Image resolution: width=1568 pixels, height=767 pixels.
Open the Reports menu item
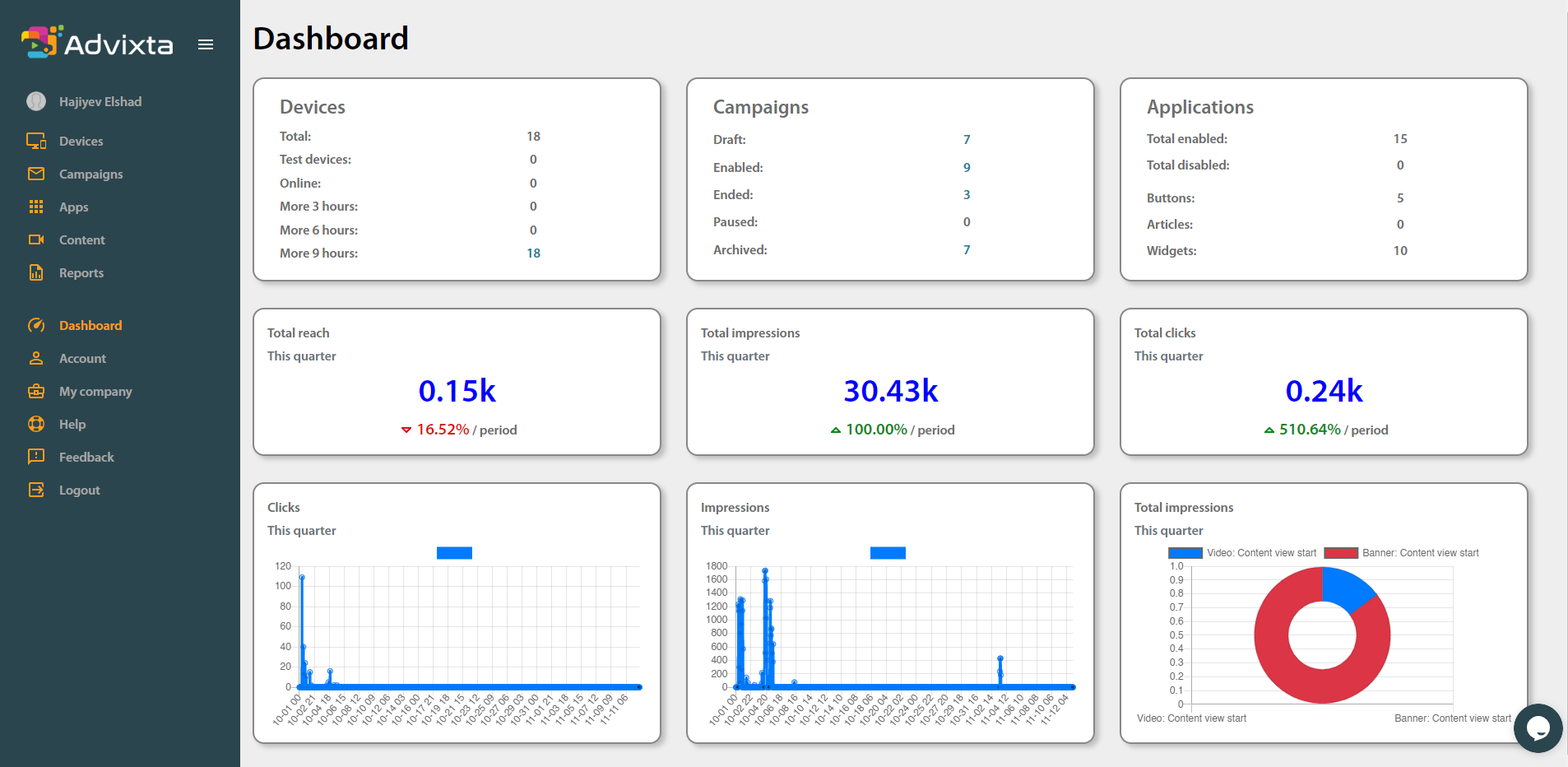[x=81, y=272]
